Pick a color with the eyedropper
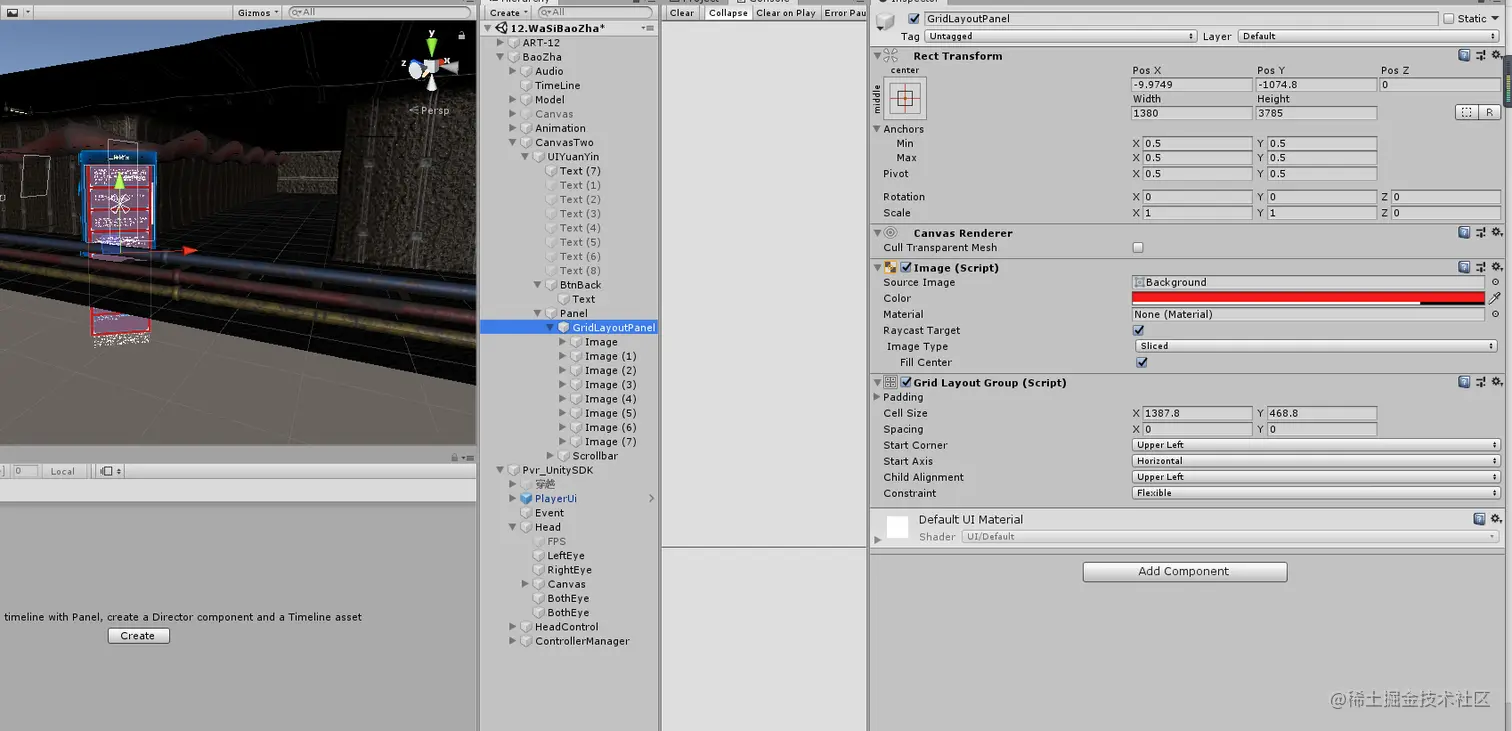 [1495, 298]
